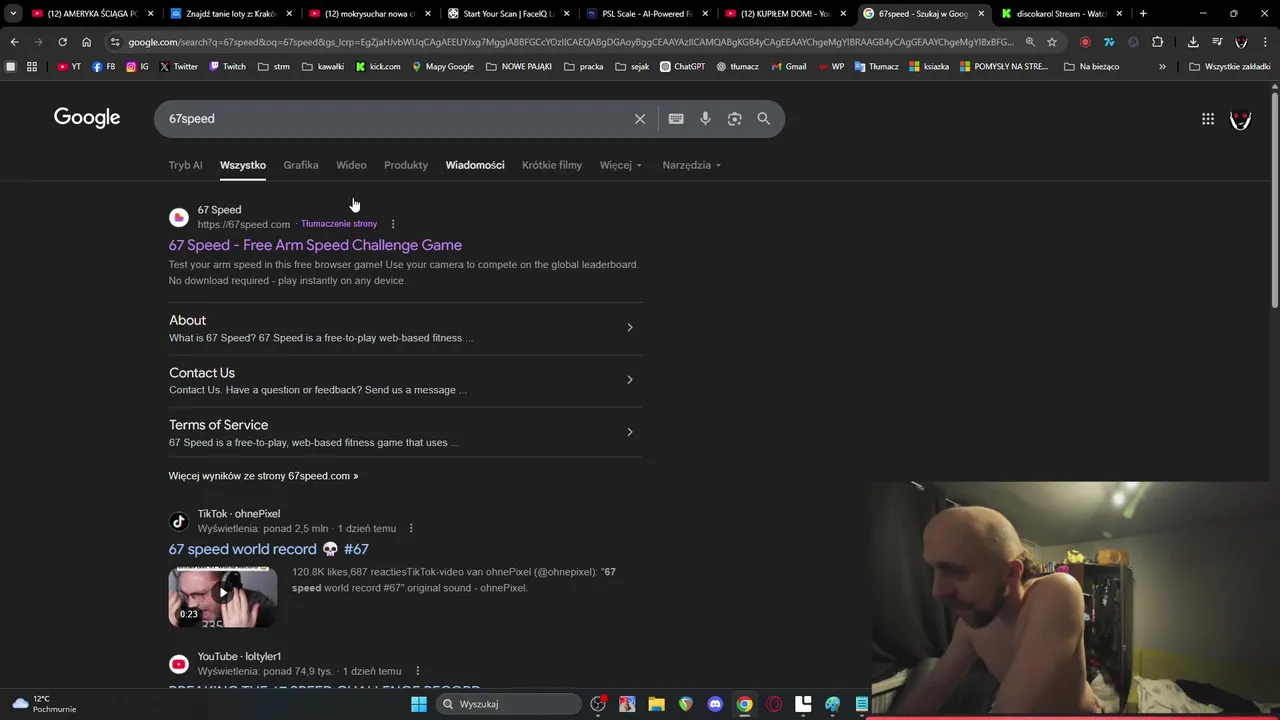The width and height of the screenshot is (1280, 720).
Task: Switch to the Grafika tab
Action: 301,165
